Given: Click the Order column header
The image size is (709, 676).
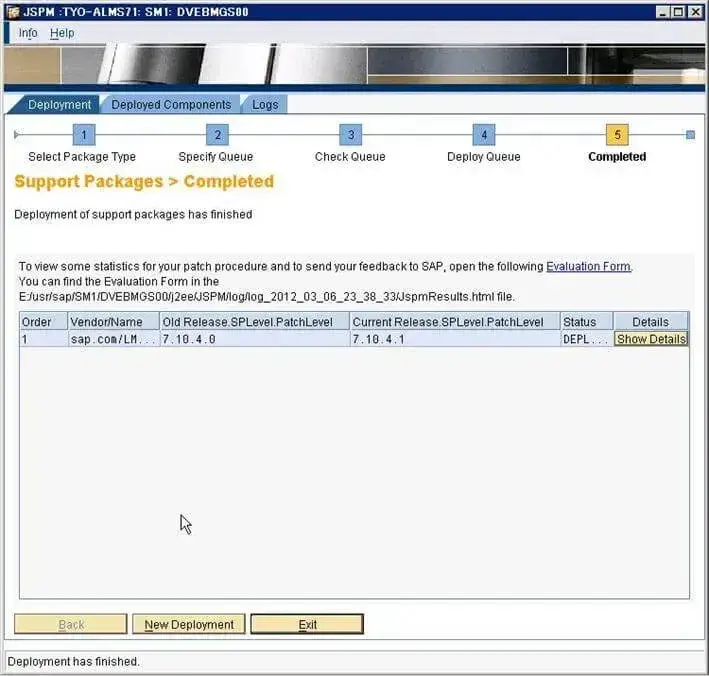Looking at the screenshot, I should coord(43,322).
